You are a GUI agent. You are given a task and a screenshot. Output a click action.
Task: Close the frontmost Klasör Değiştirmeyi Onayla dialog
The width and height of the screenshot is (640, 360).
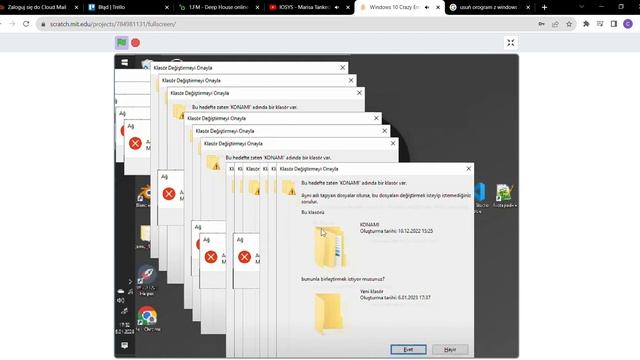coord(468,169)
